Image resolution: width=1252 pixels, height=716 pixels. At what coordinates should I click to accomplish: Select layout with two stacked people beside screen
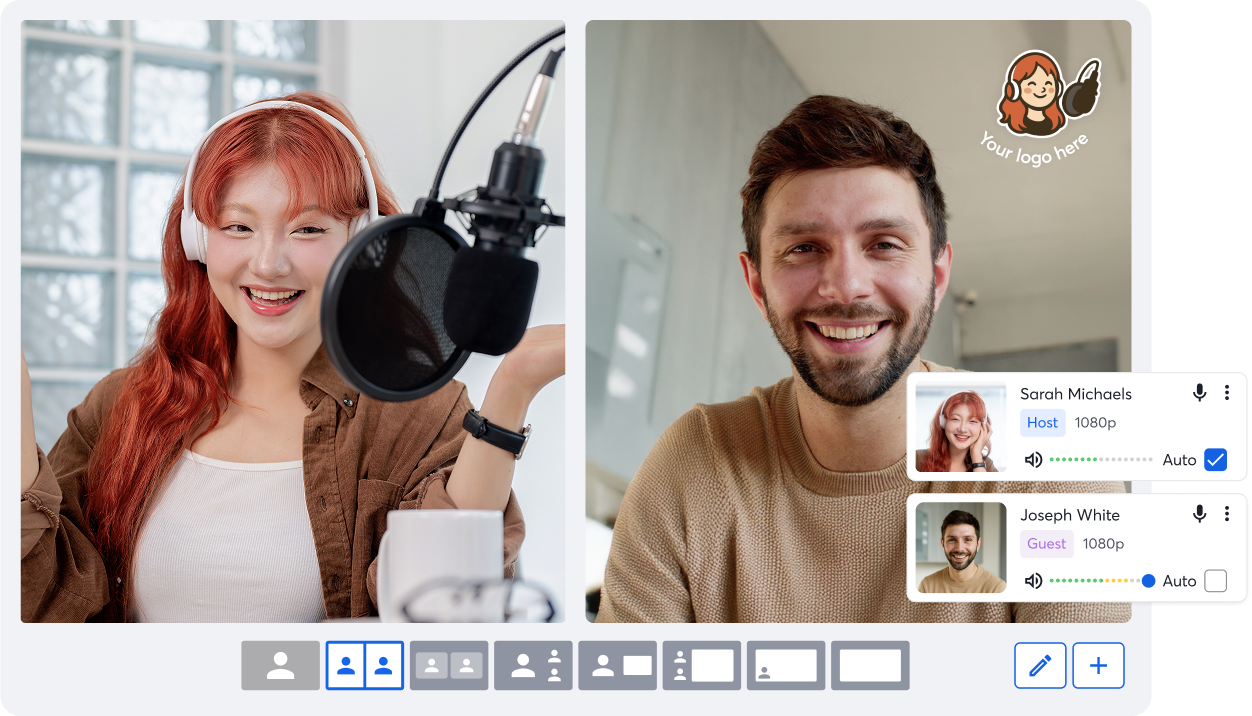pos(702,666)
